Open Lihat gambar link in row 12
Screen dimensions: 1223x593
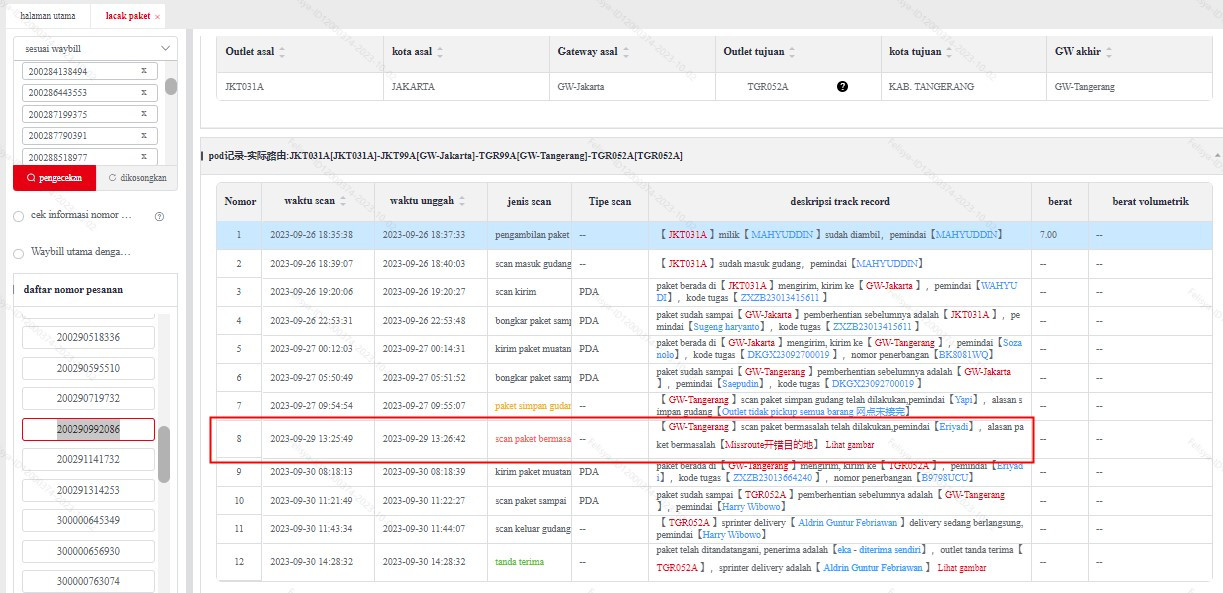[961, 568]
